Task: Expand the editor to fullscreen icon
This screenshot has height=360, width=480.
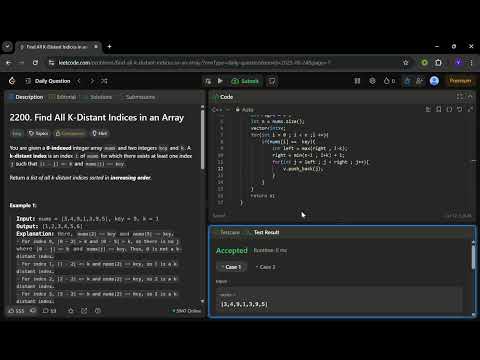Action: click(x=470, y=109)
